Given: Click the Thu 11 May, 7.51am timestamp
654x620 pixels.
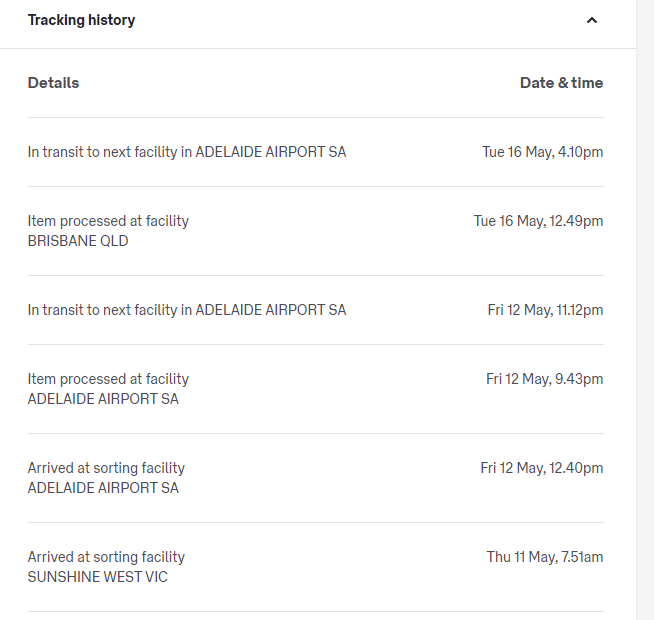Looking at the screenshot, I should pyautogui.click(x=545, y=557).
